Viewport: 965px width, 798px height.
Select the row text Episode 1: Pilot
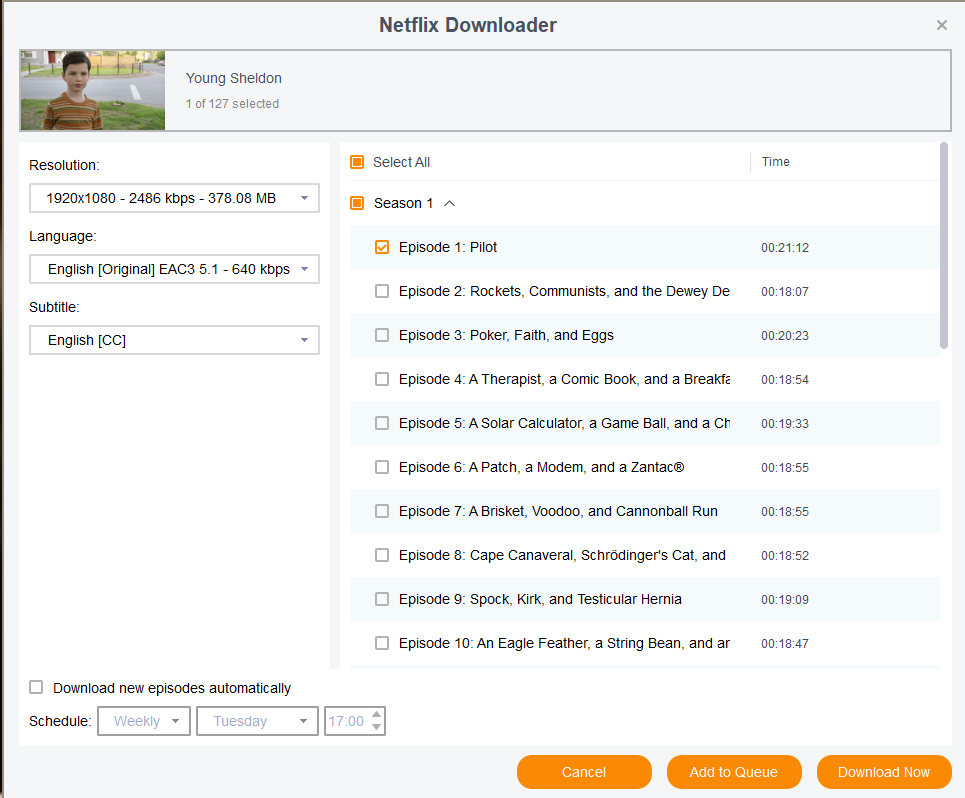447,247
